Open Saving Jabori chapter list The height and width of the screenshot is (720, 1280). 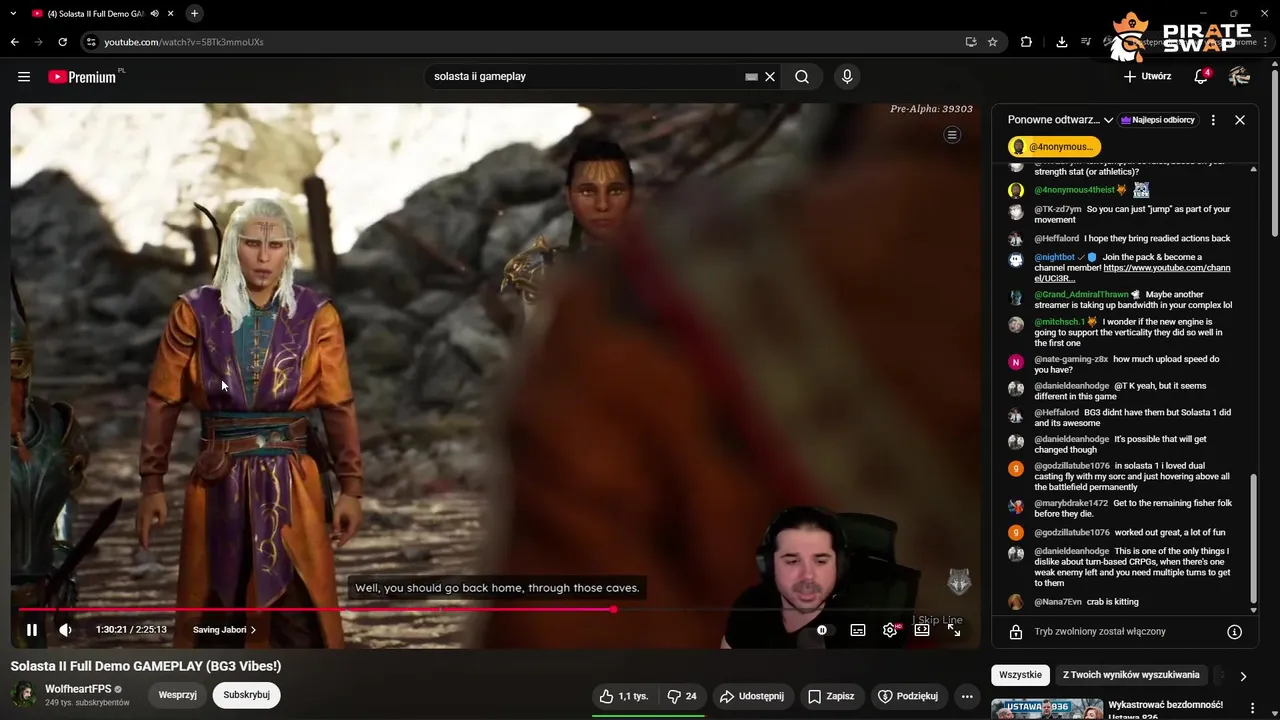[x=225, y=630]
